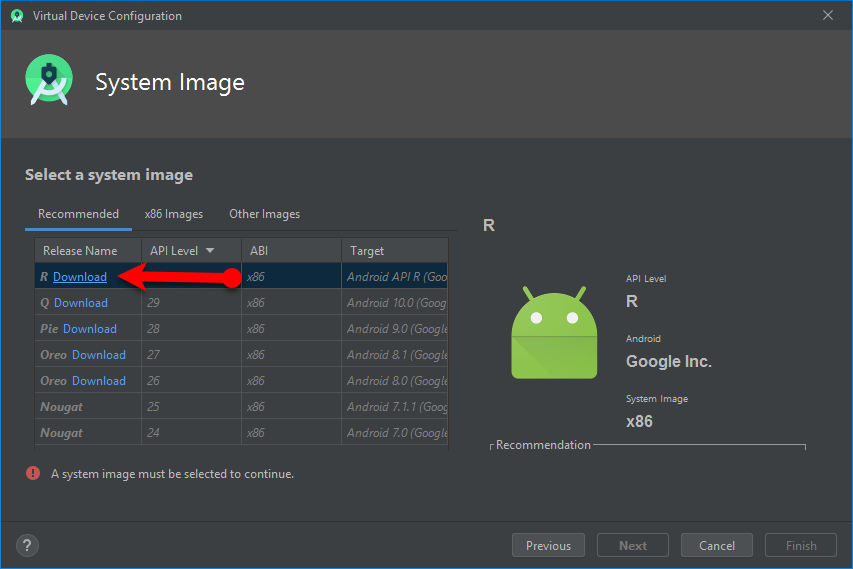Select the Recommended tab
Viewport: 853px width, 569px height.
pyautogui.click(x=78, y=214)
